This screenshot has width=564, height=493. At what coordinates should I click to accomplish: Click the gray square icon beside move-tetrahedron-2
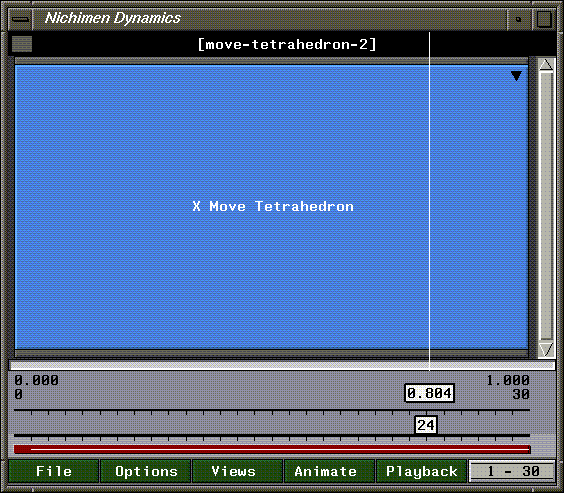pos(22,44)
